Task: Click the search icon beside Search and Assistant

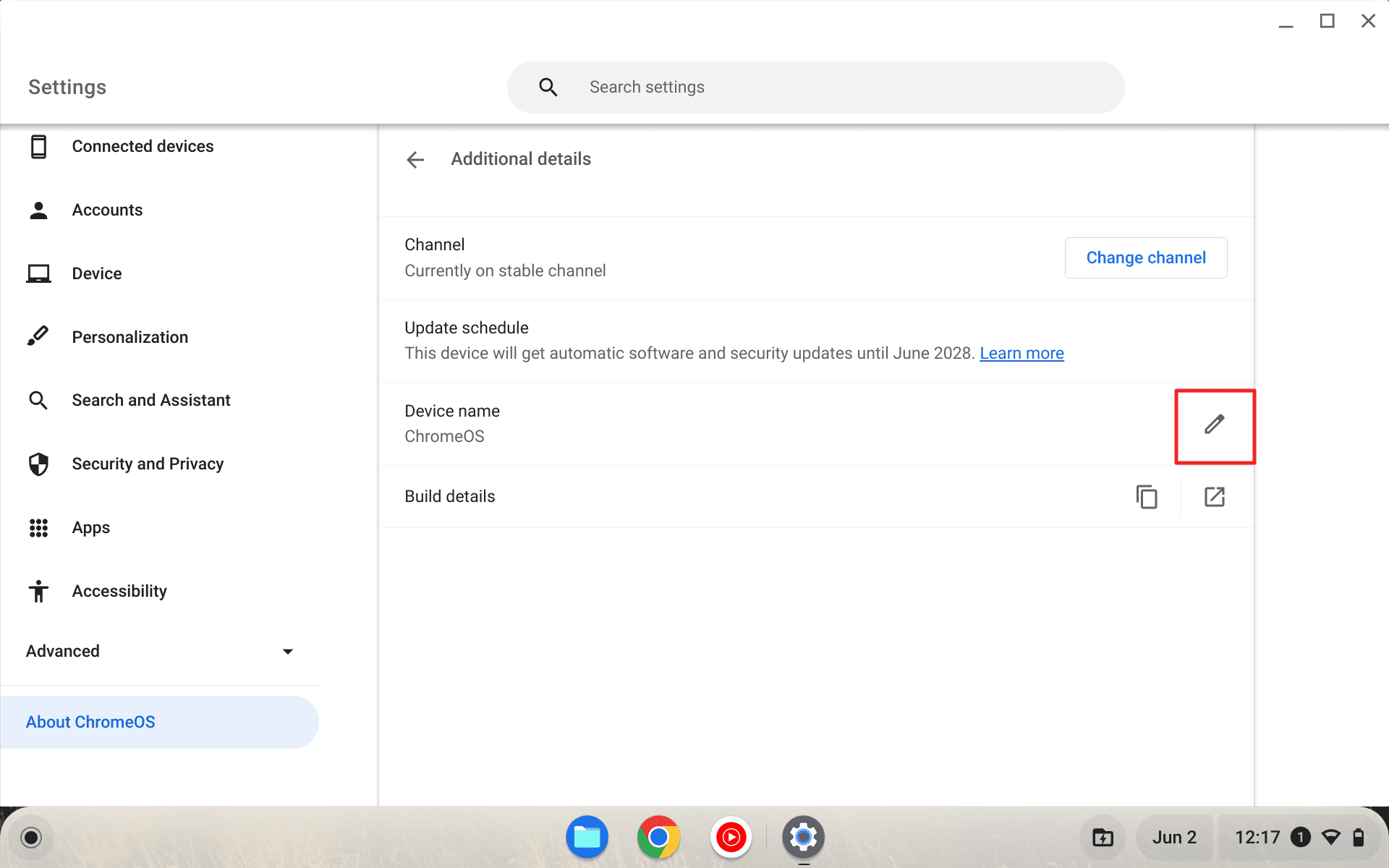Action: click(x=38, y=400)
